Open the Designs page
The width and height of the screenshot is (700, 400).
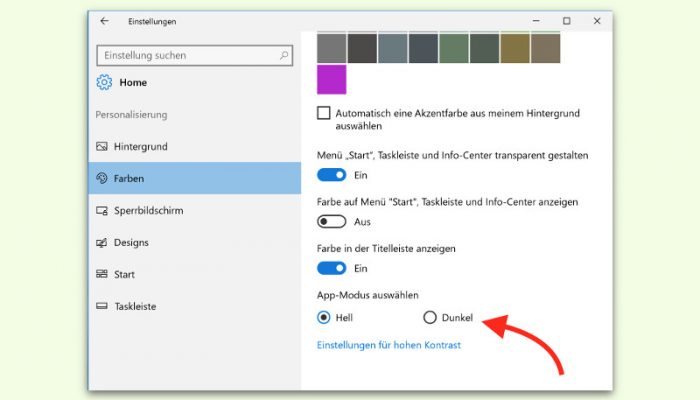point(195,242)
